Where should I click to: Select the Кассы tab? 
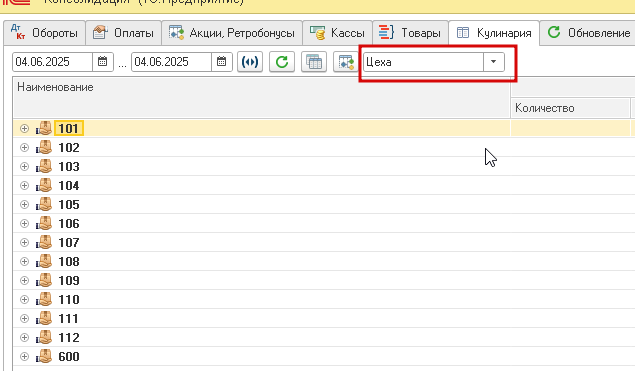click(337, 33)
